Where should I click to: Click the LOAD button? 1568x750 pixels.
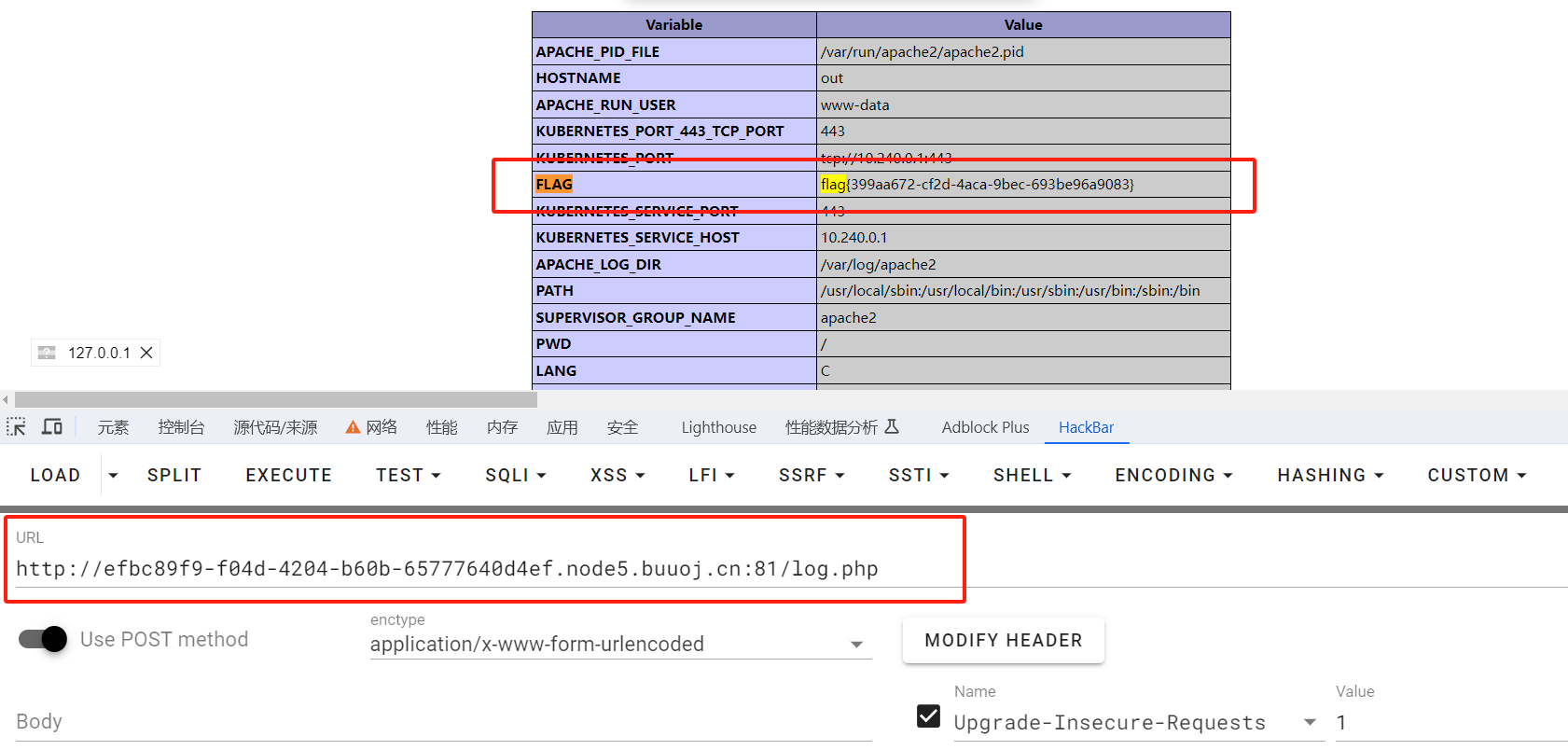pyautogui.click(x=55, y=475)
